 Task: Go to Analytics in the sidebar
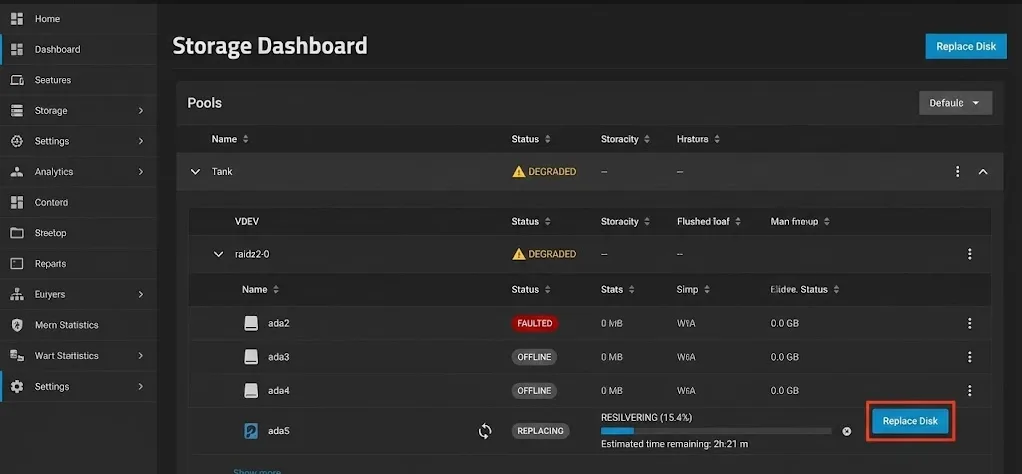pos(54,172)
